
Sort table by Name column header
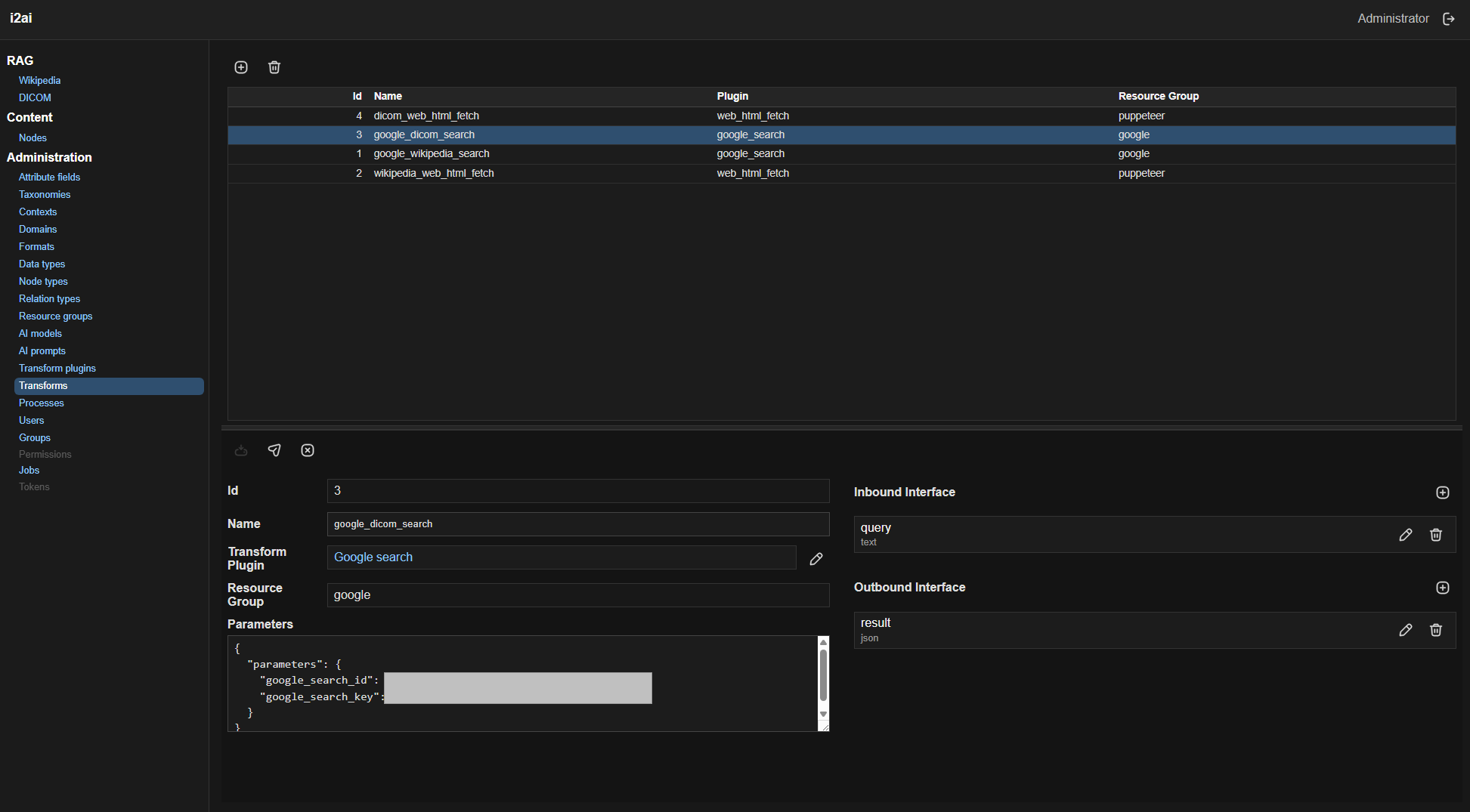(388, 96)
